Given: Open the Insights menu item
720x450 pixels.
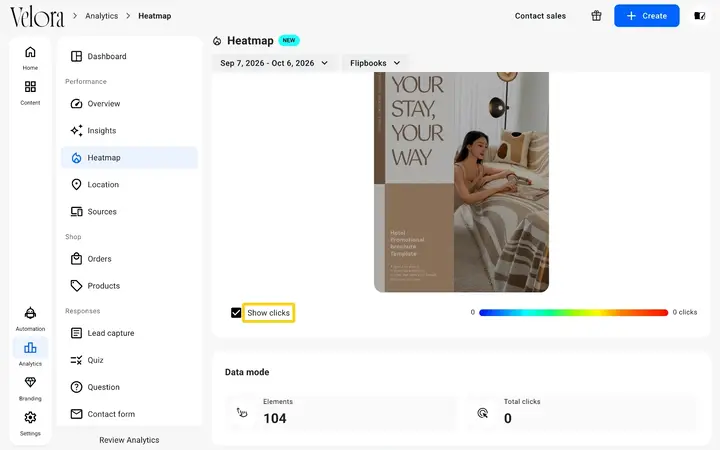Looking at the screenshot, I should [129, 130].
